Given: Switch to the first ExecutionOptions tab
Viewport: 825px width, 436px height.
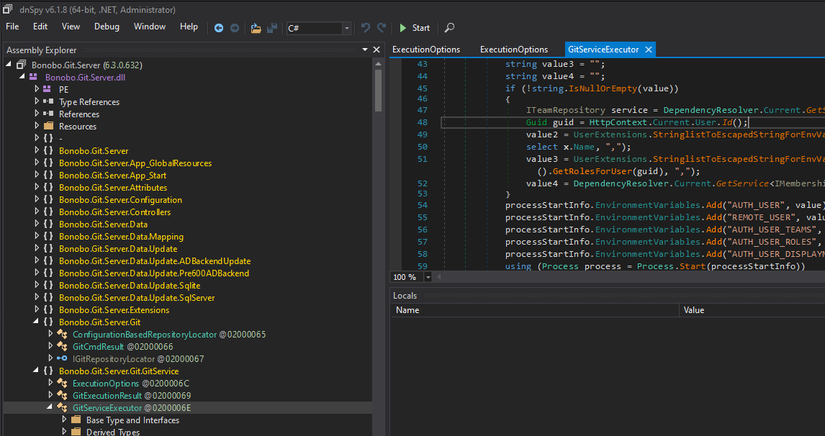Looking at the screenshot, I should coord(426,49).
